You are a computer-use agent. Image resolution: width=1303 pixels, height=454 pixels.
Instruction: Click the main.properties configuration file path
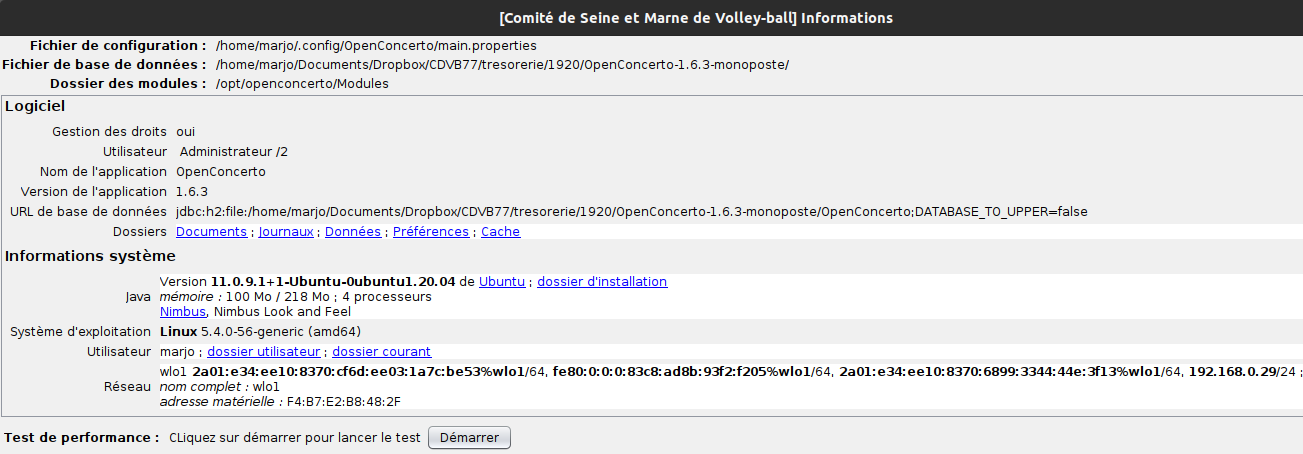[376, 46]
